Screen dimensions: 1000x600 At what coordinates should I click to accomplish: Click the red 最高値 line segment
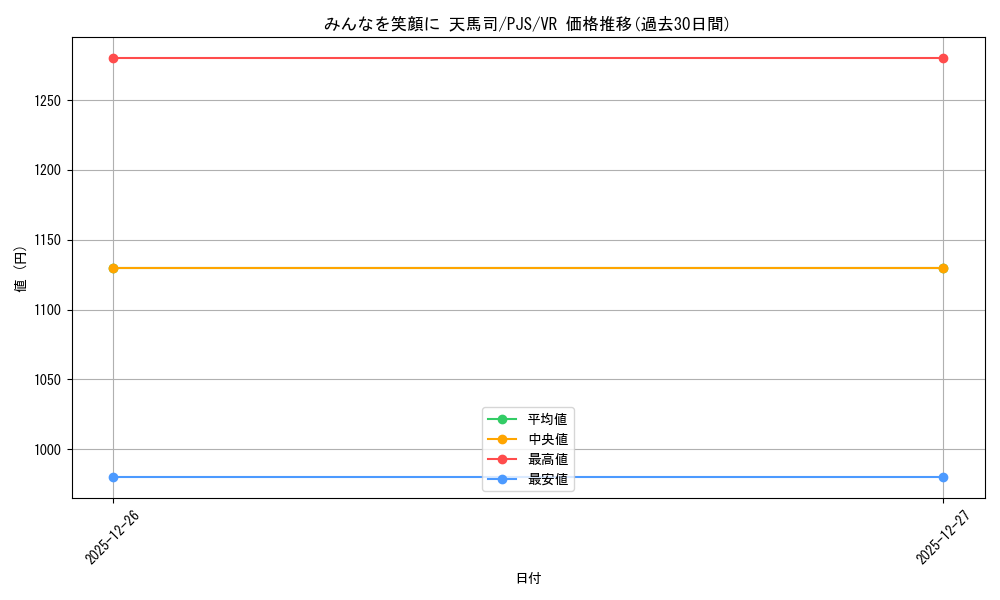[x=527, y=57]
